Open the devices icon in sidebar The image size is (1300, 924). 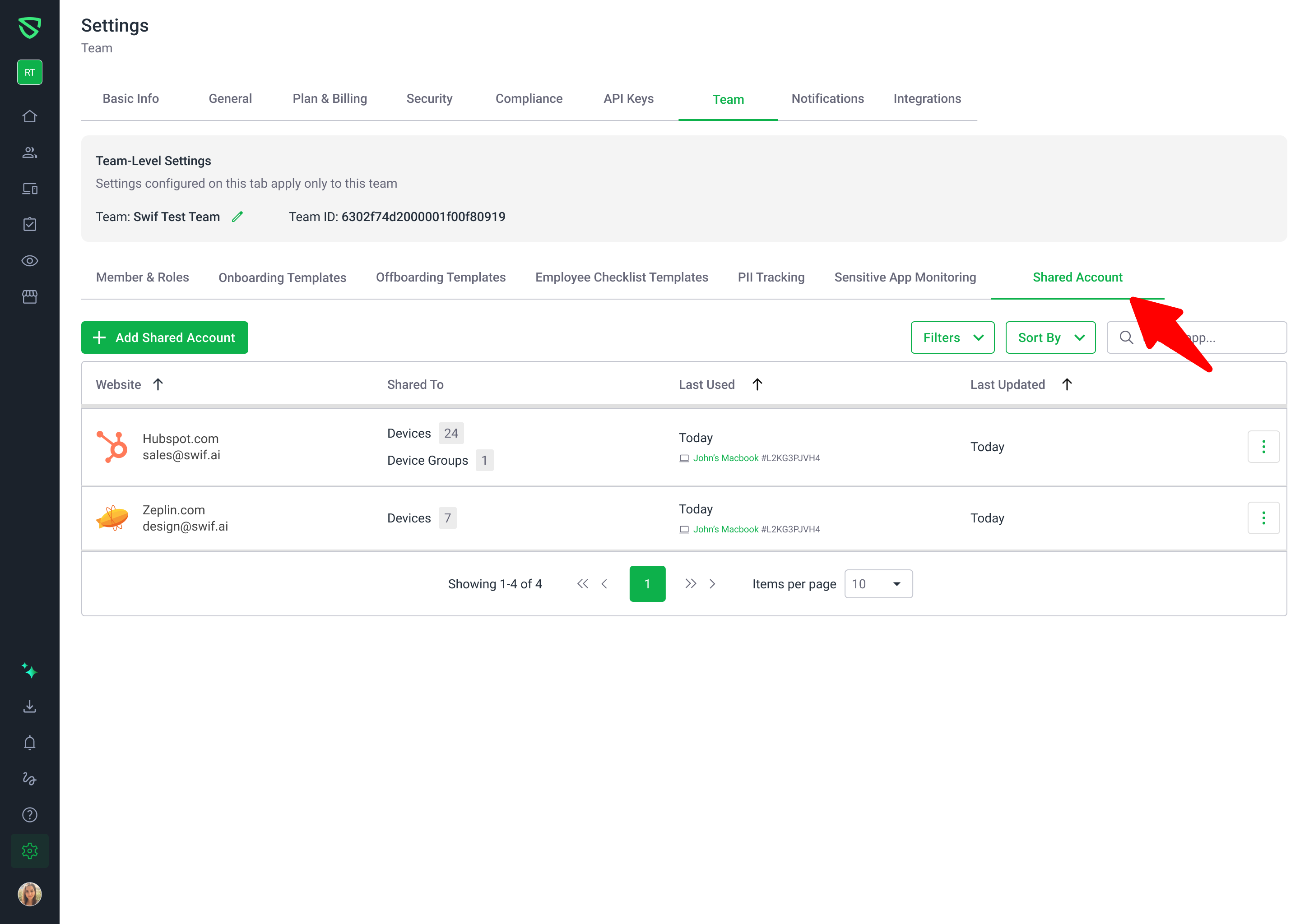[30, 189]
